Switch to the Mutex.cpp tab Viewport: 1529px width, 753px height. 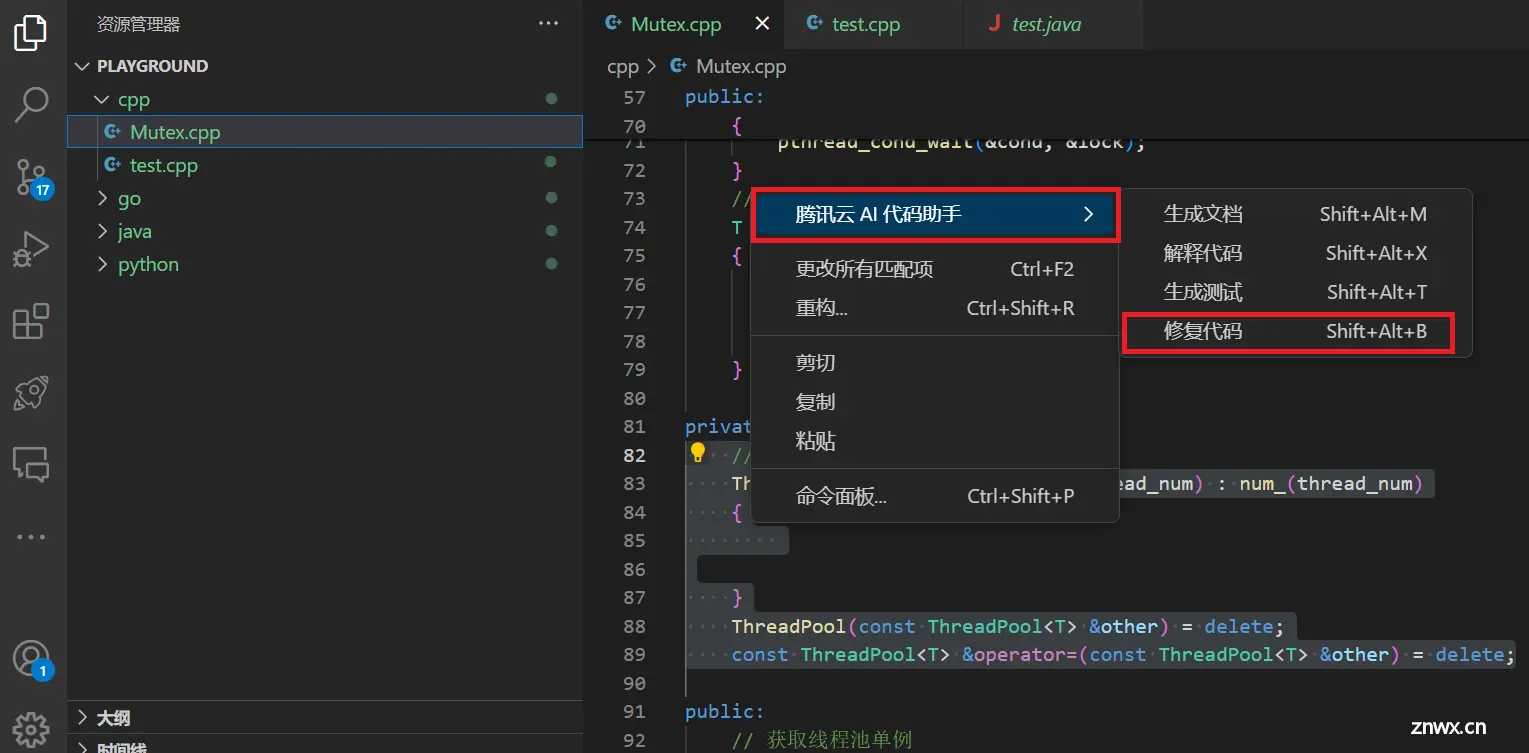tap(676, 24)
